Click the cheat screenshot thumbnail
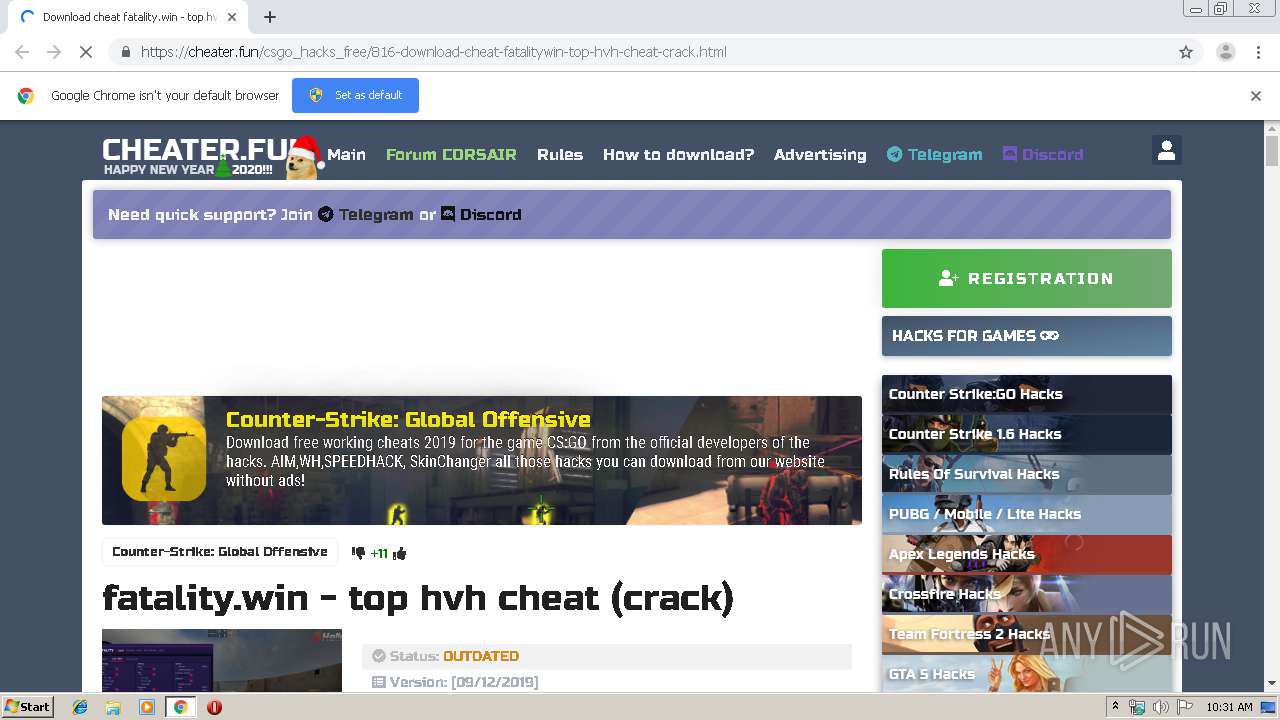The width and height of the screenshot is (1280, 720). [x=221, y=660]
